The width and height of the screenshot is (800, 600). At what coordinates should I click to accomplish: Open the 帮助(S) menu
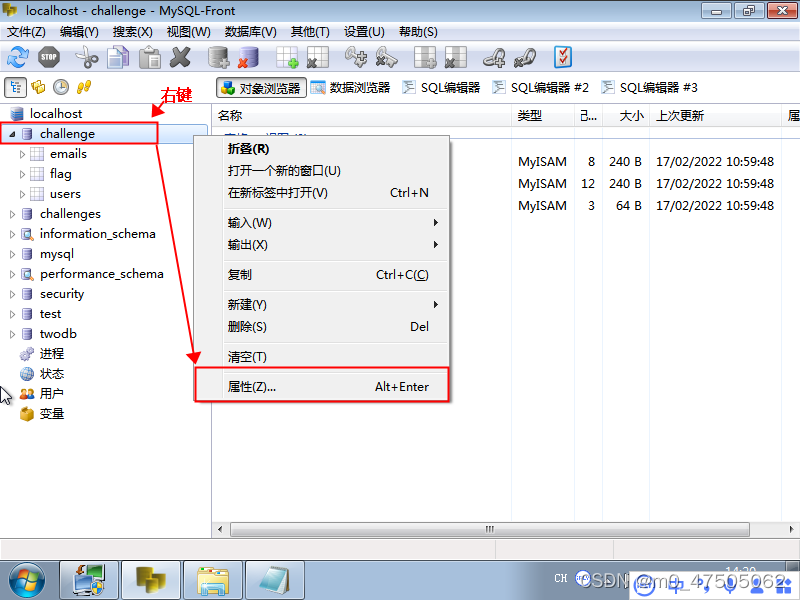(x=418, y=32)
